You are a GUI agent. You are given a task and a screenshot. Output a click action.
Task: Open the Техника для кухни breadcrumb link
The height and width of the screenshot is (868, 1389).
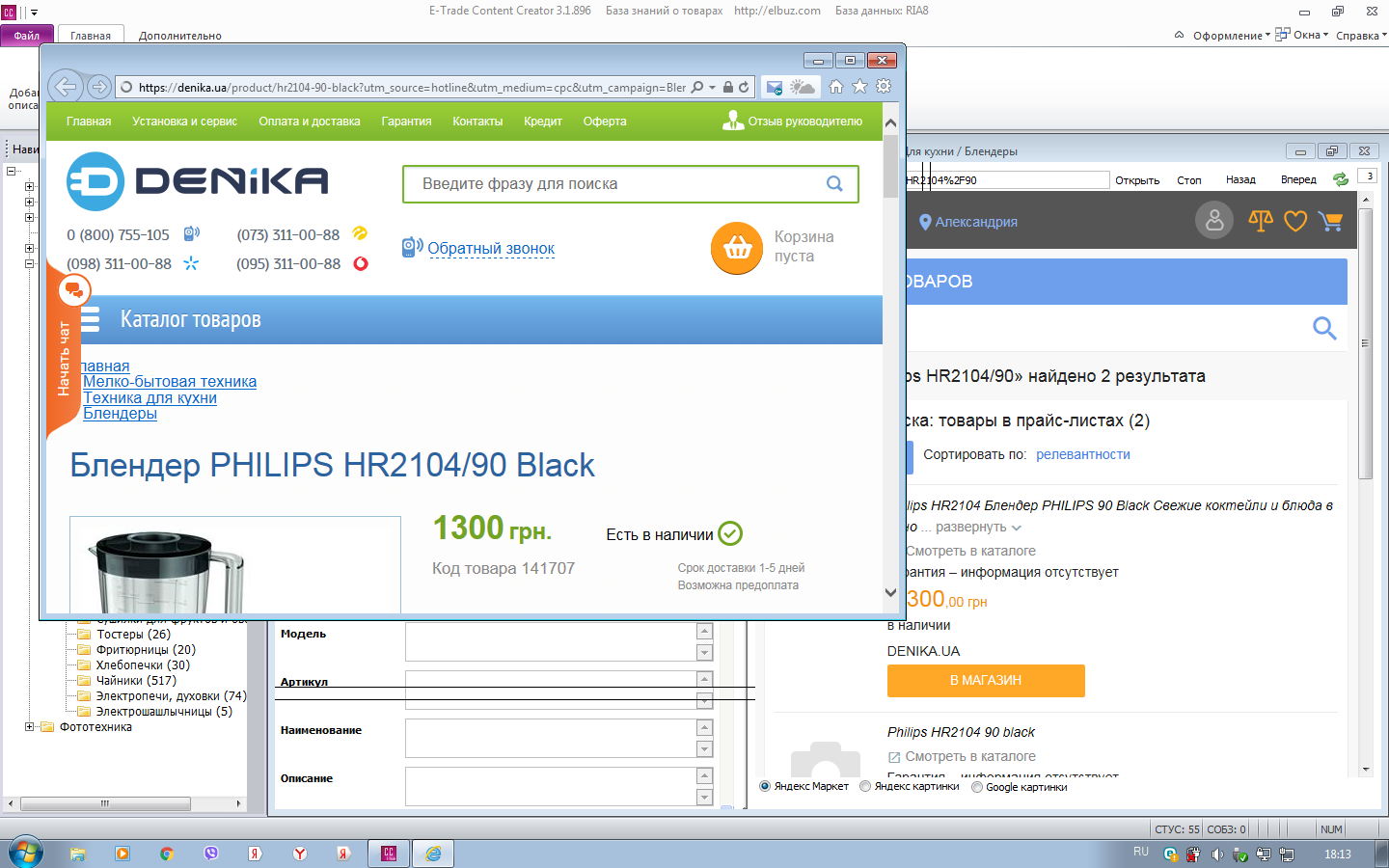click(150, 398)
